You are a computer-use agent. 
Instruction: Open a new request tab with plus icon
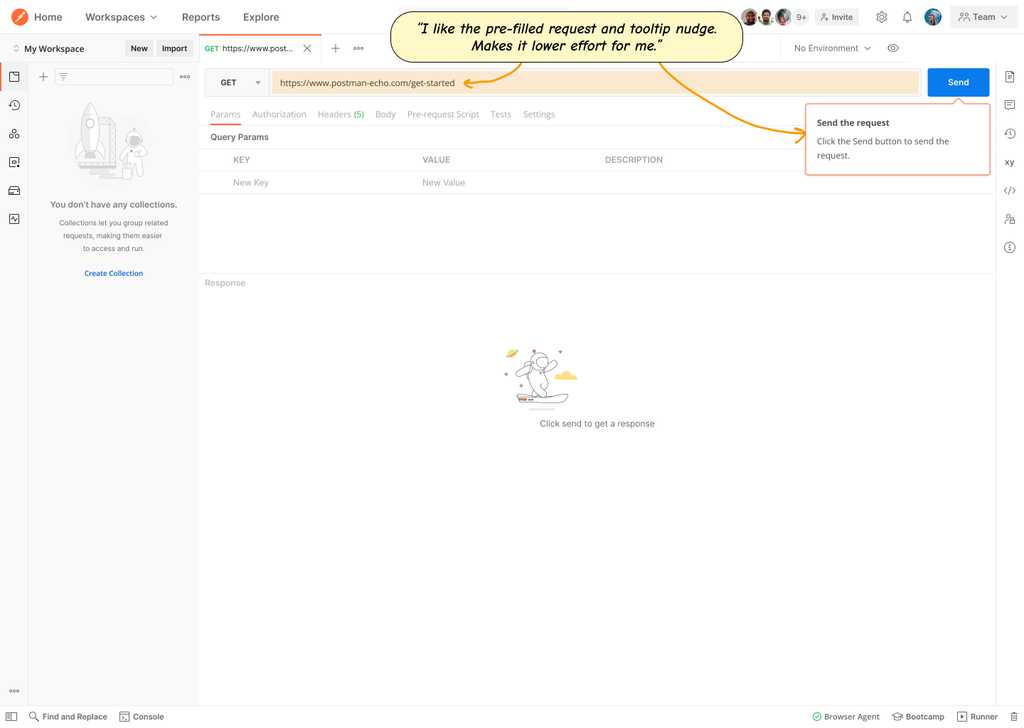(x=335, y=48)
